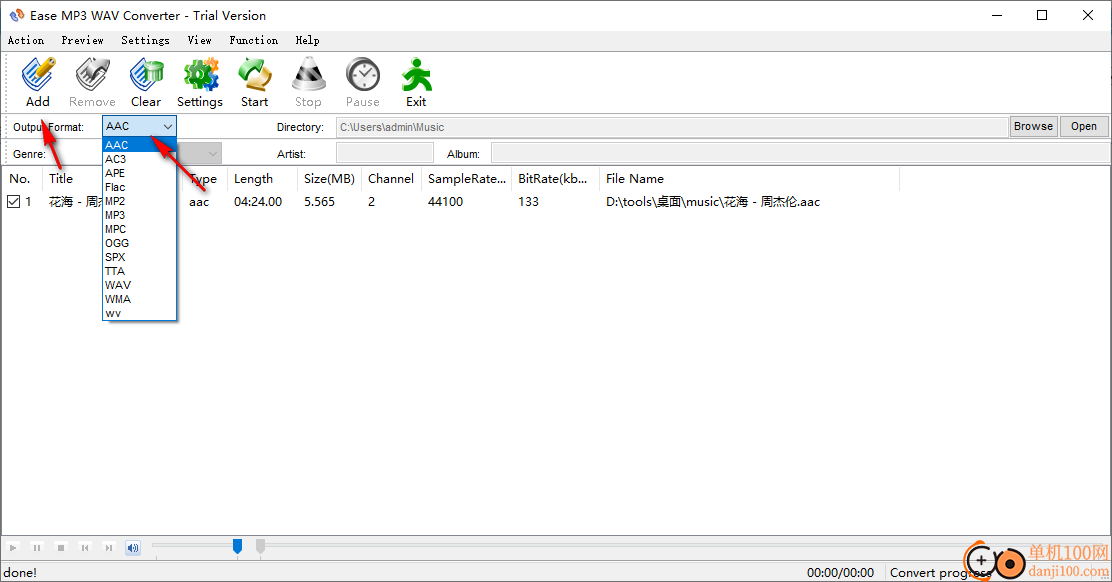Sort by the Length column header
The image size is (1112, 582).
click(x=262, y=179)
